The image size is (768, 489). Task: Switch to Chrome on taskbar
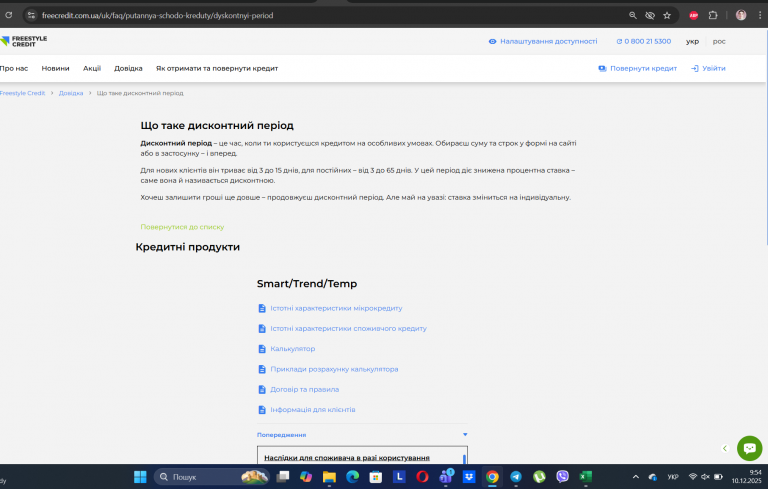tap(492, 477)
